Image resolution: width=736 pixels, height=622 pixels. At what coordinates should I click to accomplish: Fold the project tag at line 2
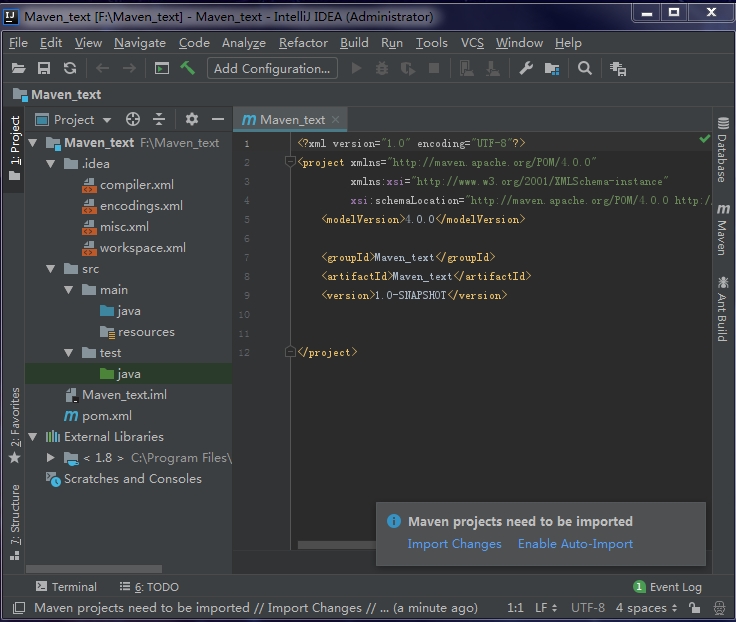pyautogui.click(x=290, y=162)
